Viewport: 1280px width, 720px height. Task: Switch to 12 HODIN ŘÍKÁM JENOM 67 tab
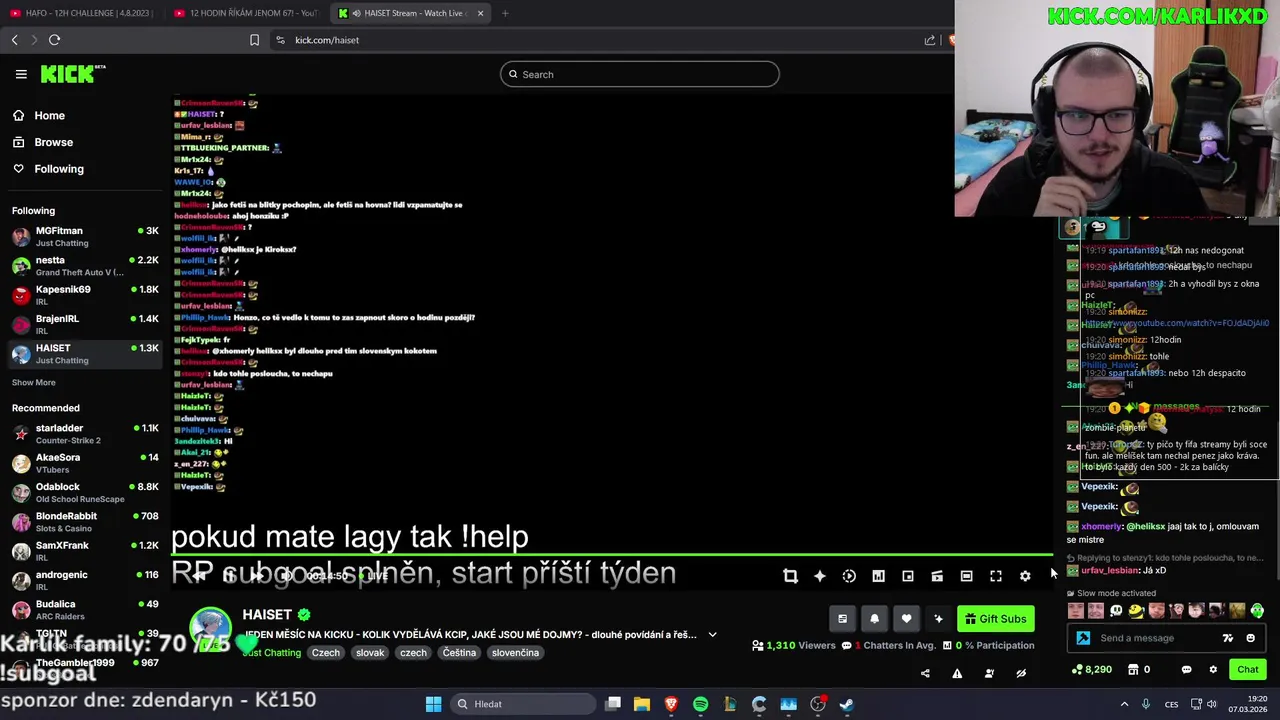(246, 13)
